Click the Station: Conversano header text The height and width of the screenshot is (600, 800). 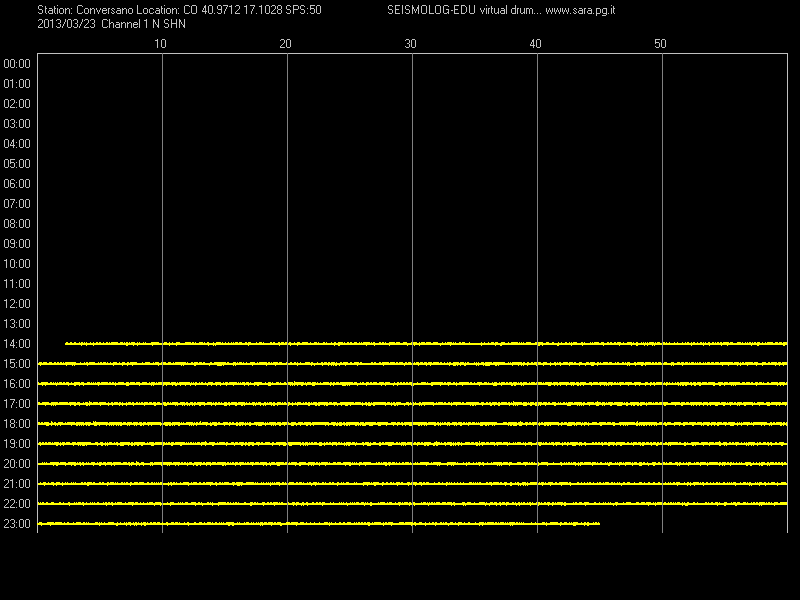coord(85,10)
